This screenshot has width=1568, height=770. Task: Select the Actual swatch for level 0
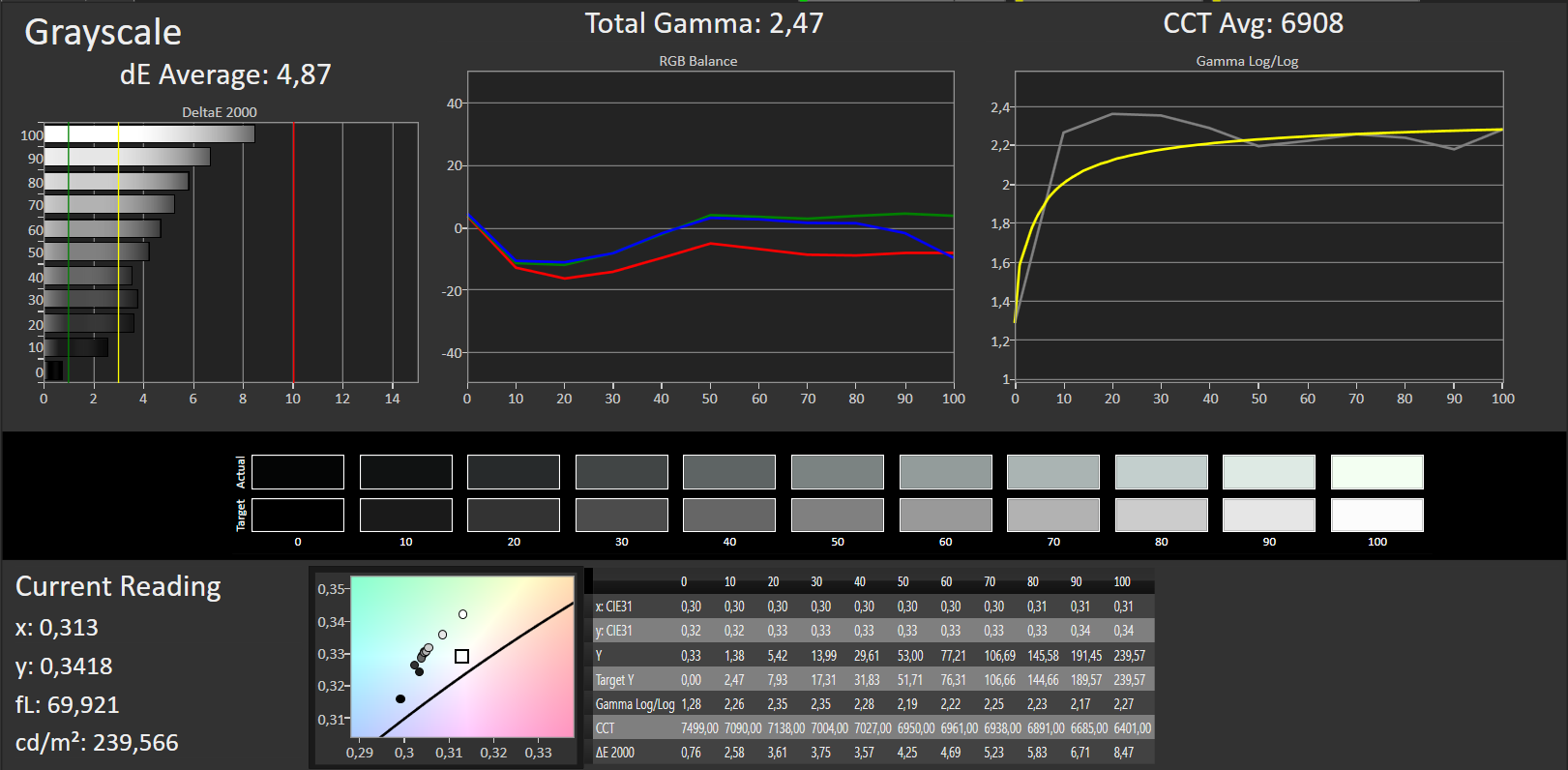click(x=298, y=472)
